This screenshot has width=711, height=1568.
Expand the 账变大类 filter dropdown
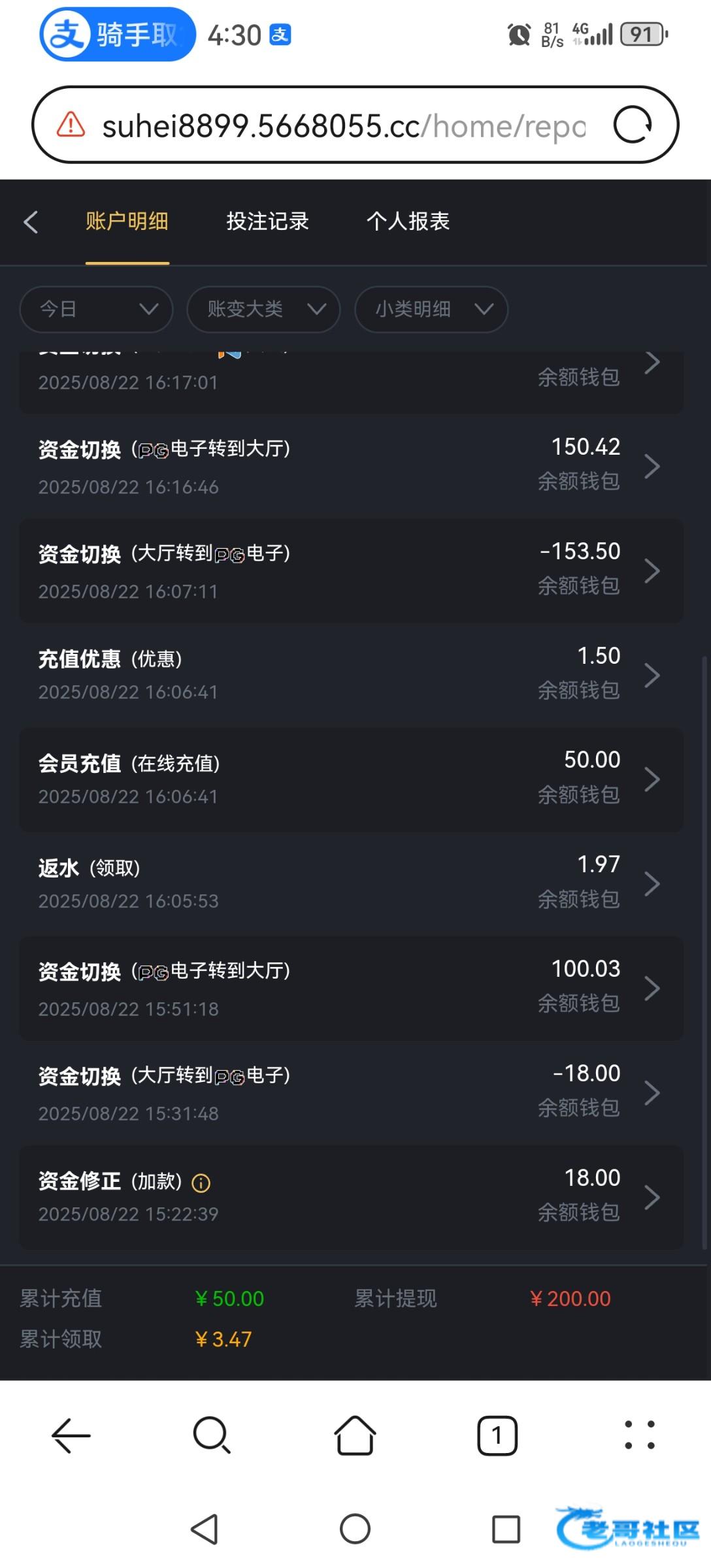tap(263, 309)
